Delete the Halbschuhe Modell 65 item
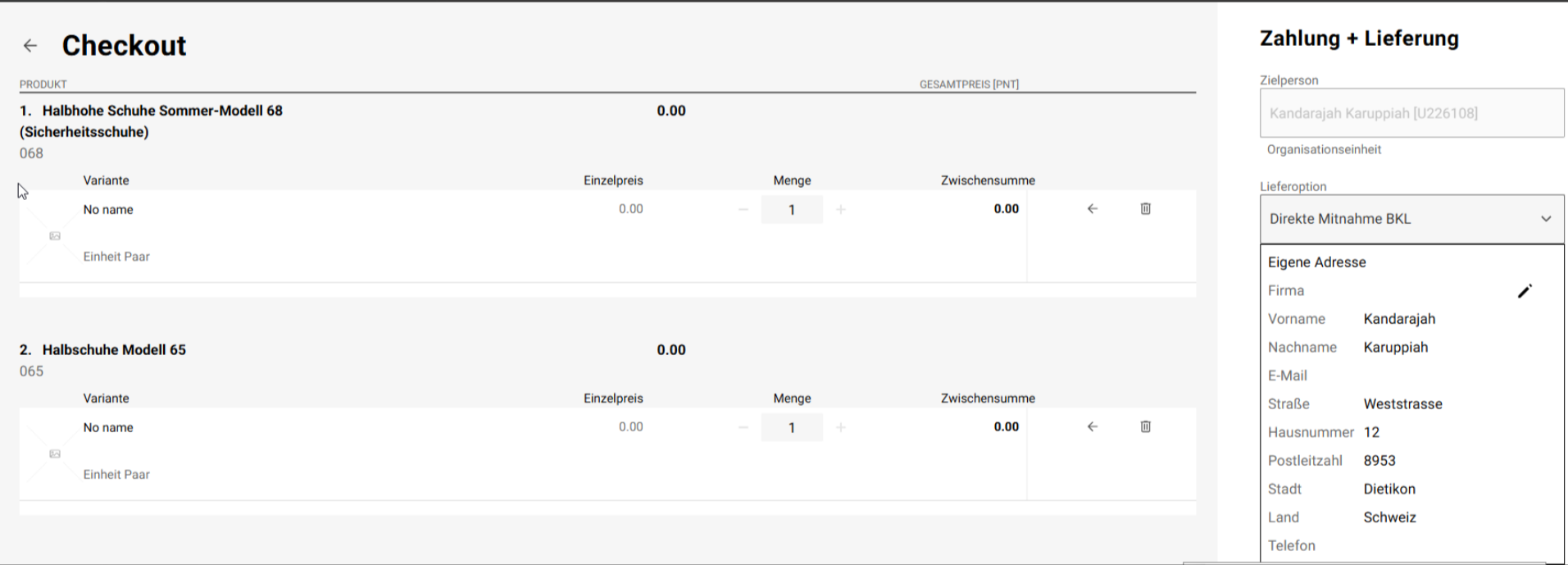 (1145, 427)
